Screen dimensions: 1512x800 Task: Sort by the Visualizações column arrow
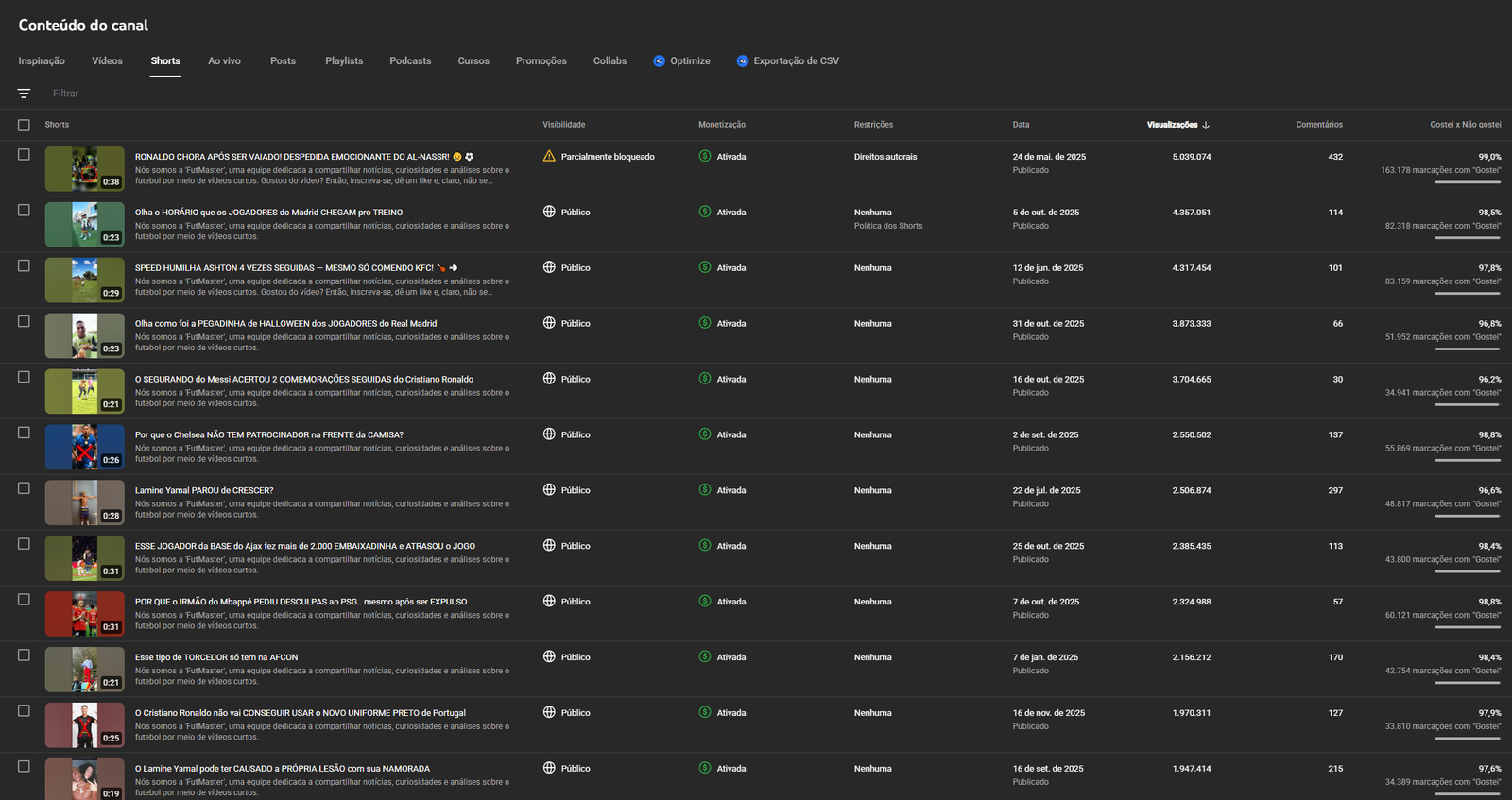tap(1206, 125)
